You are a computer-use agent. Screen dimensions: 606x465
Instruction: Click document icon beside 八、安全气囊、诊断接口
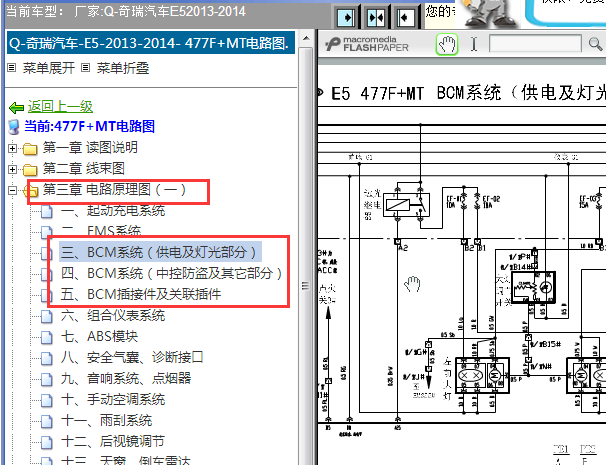[47, 358]
